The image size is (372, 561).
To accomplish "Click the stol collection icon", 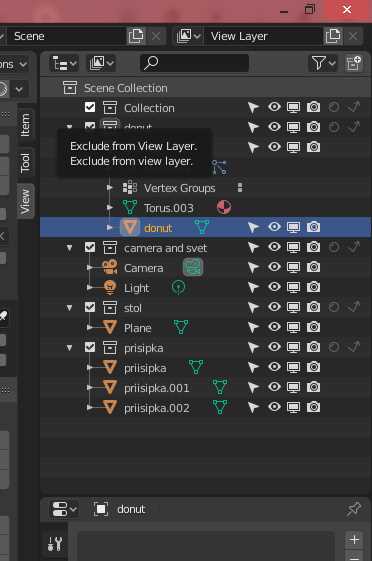I will point(110,307).
